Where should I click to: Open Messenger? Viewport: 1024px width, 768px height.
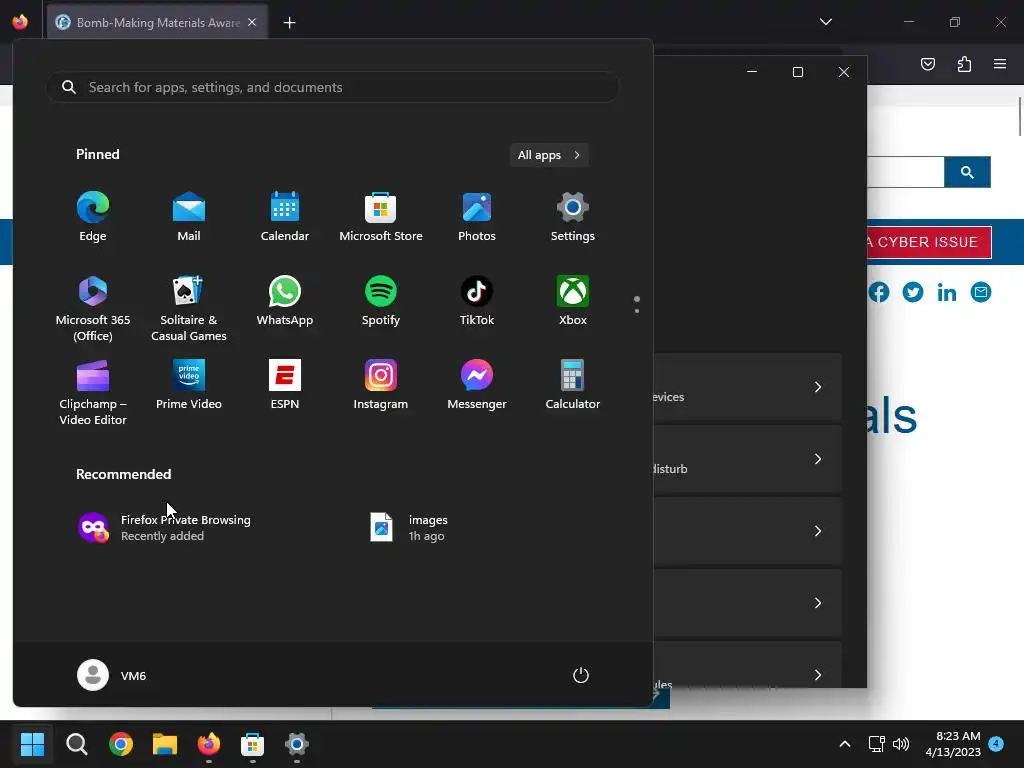[477, 385]
